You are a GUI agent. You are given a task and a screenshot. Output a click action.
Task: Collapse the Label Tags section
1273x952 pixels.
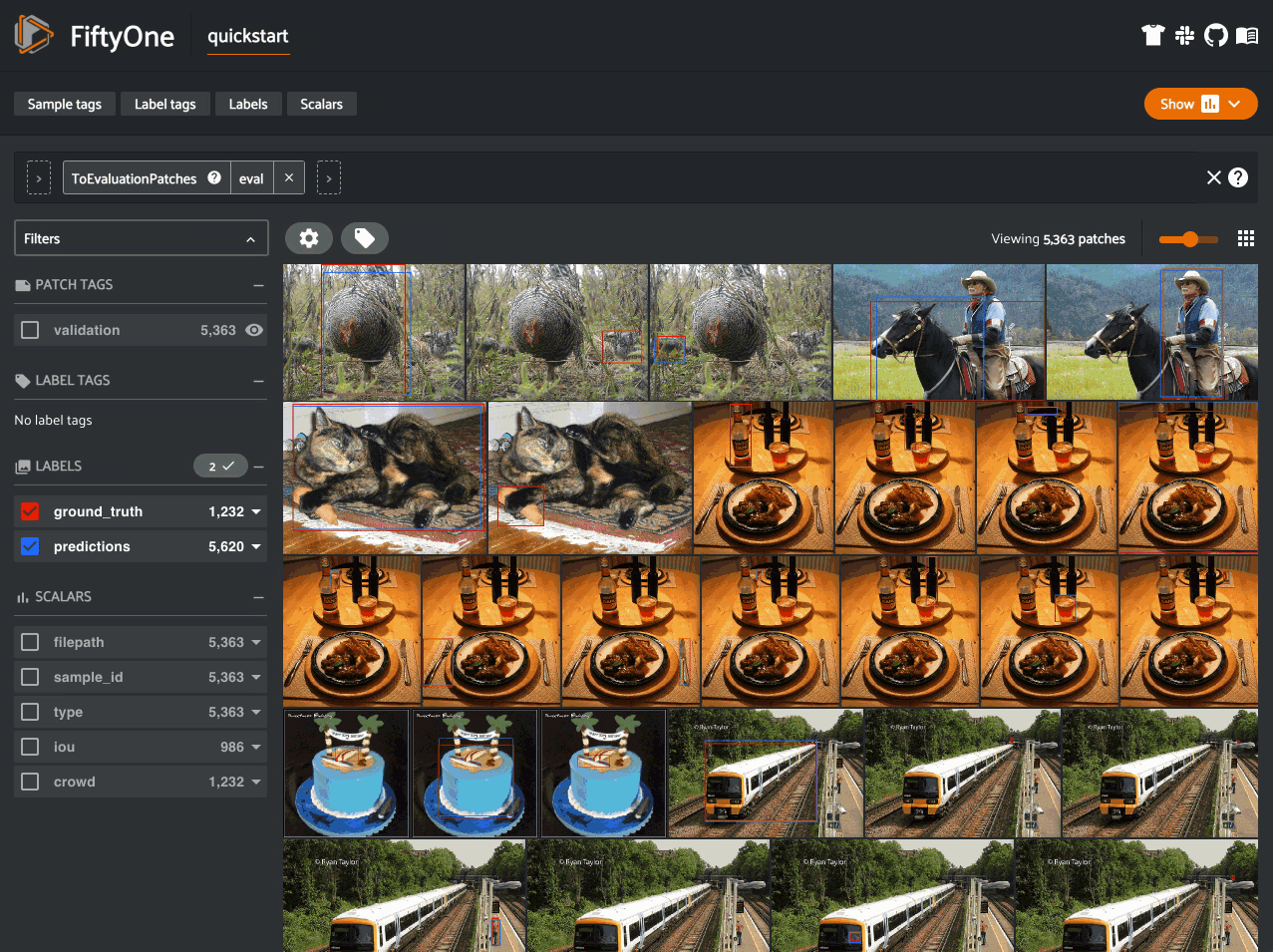pyautogui.click(x=258, y=381)
